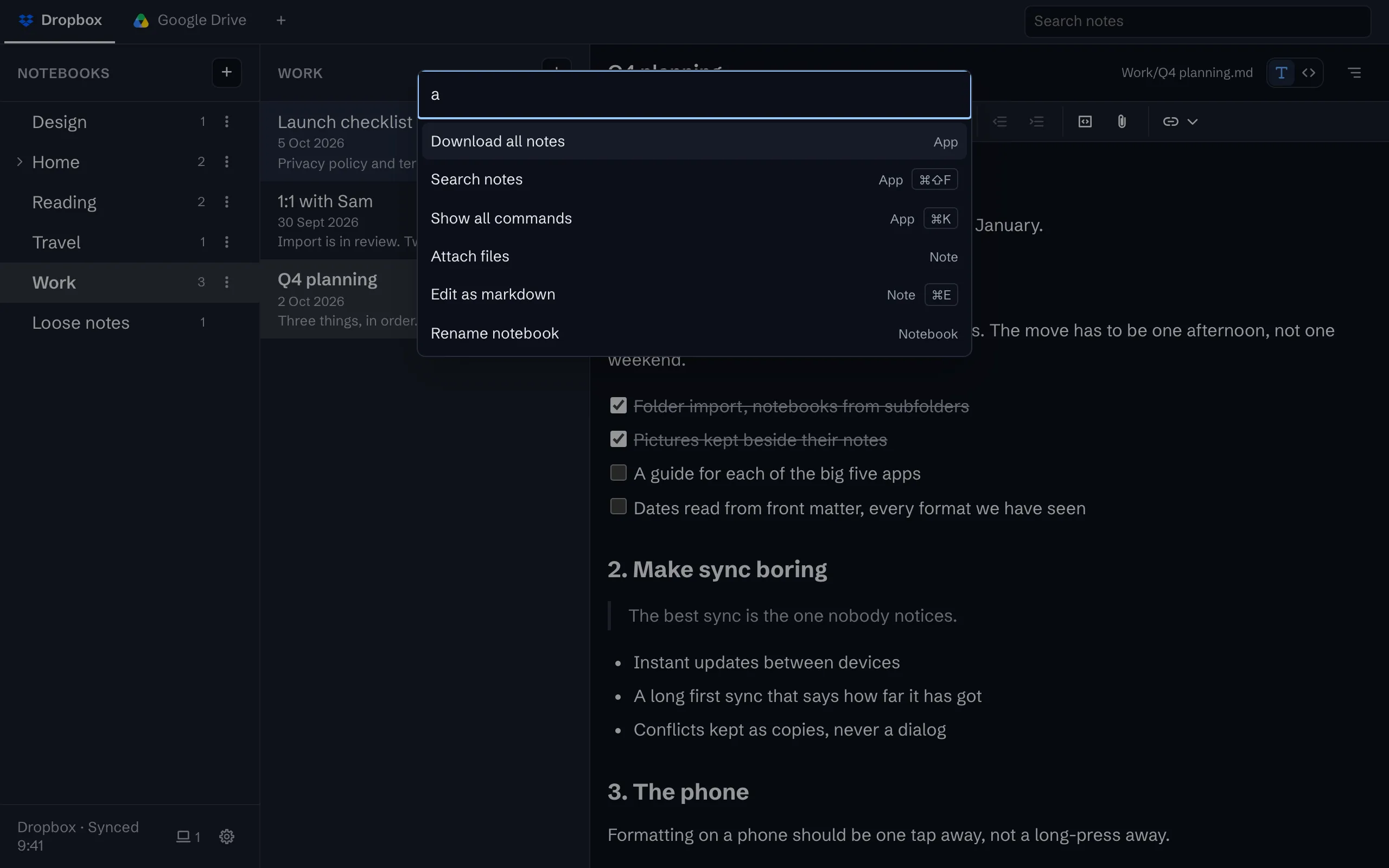Check A guide for each big five apps

pyautogui.click(x=618, y=473)
